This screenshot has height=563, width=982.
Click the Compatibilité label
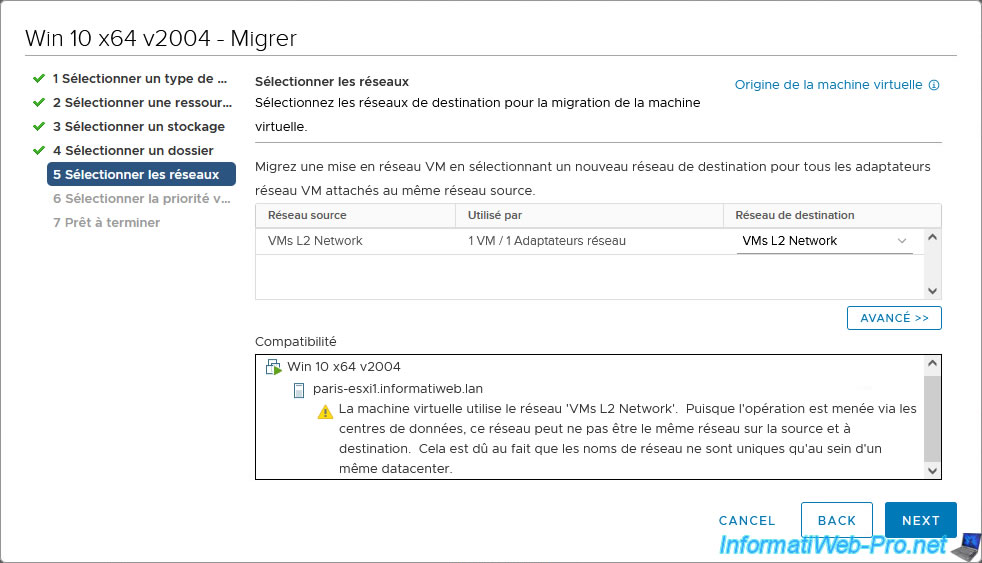(296, 342)
